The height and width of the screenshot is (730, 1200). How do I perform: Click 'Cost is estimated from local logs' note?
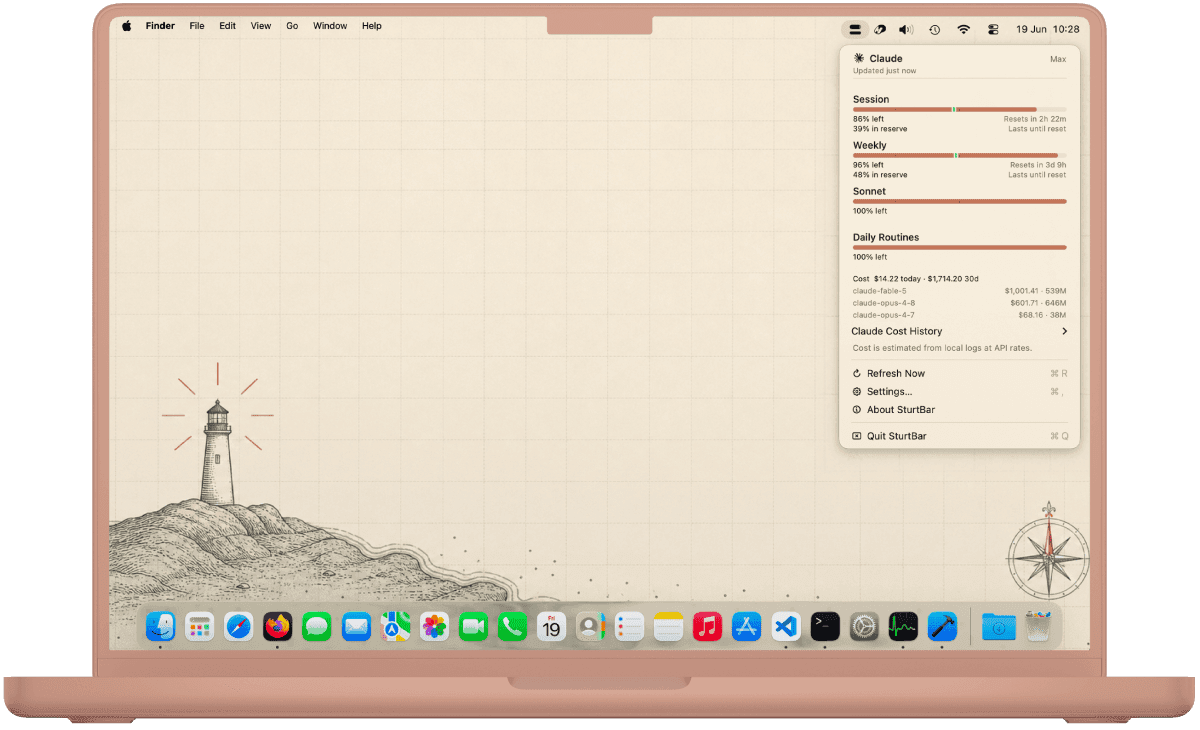[942, 348]
